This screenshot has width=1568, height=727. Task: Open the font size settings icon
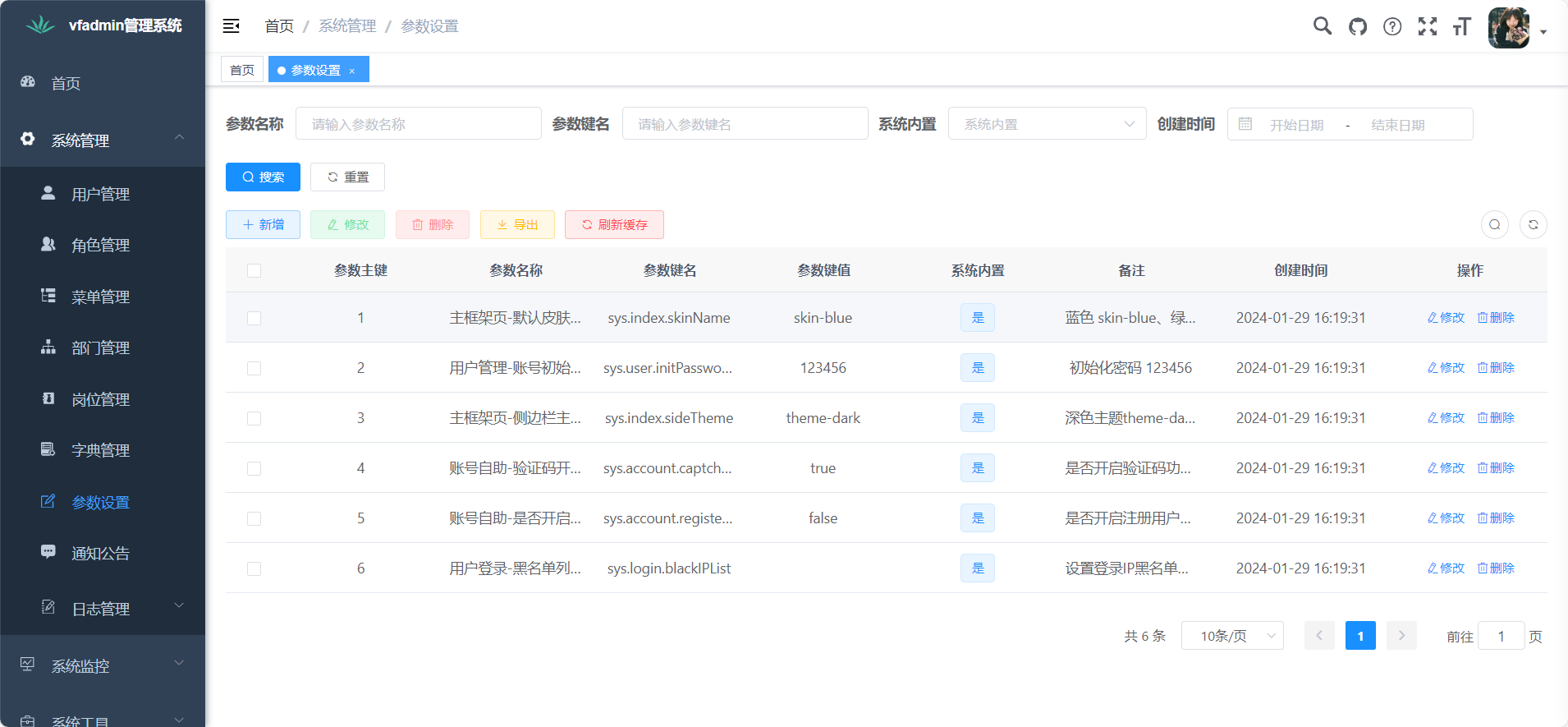pyautogui.click(x=1462, y=26)
